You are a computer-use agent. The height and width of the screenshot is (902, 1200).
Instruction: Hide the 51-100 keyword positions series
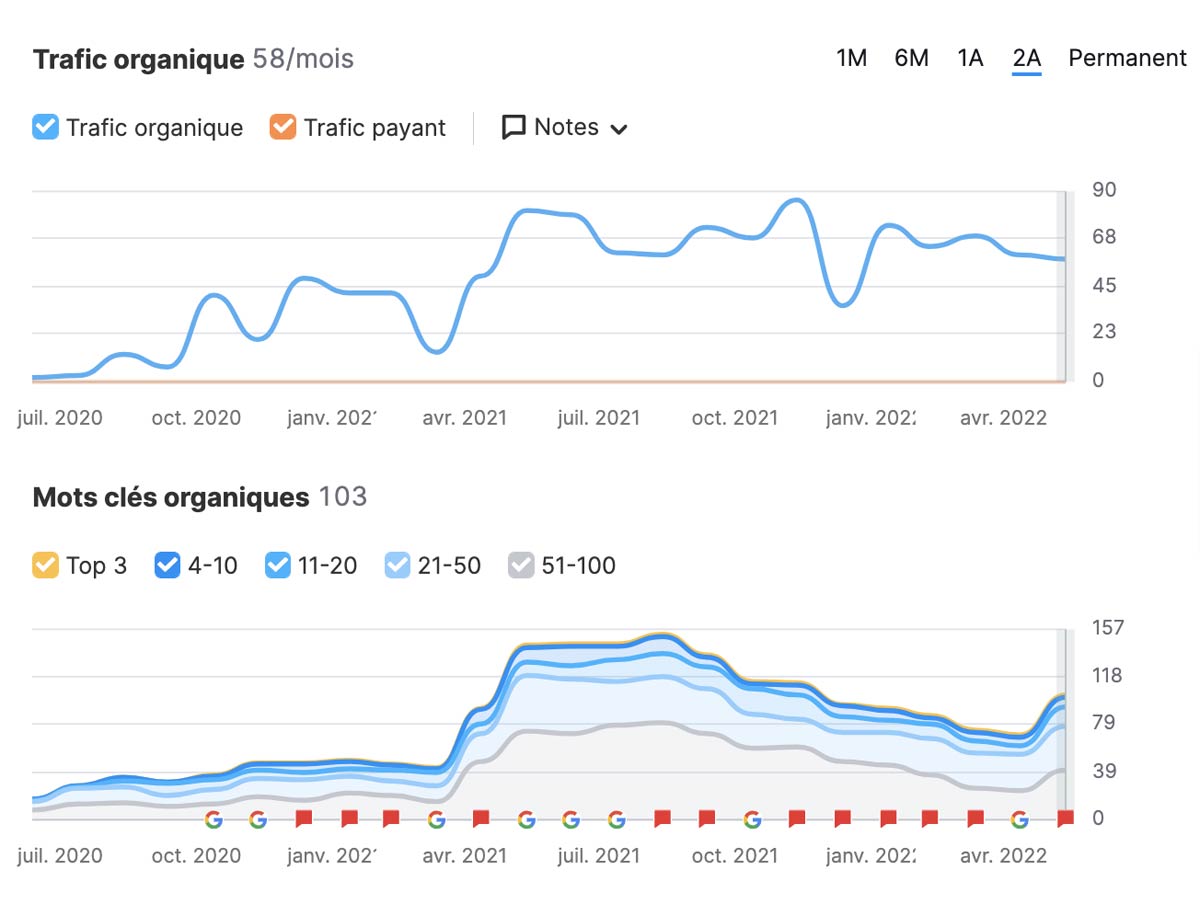click(521, 566)
